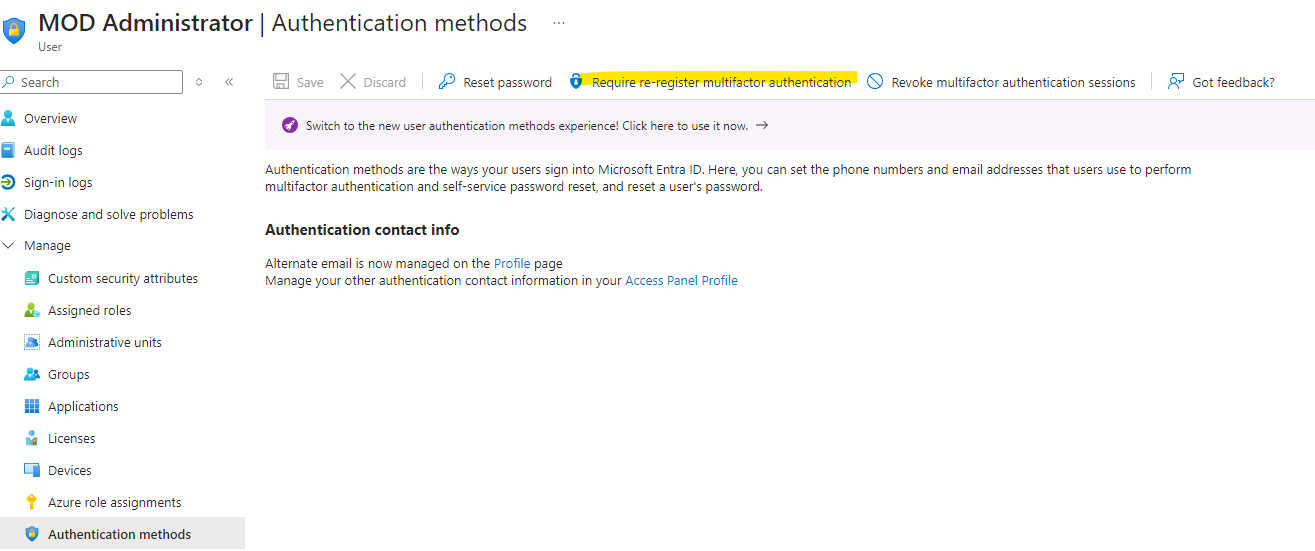
Task: Click the Groups icon in sidebar
Action: pos(31,374)
